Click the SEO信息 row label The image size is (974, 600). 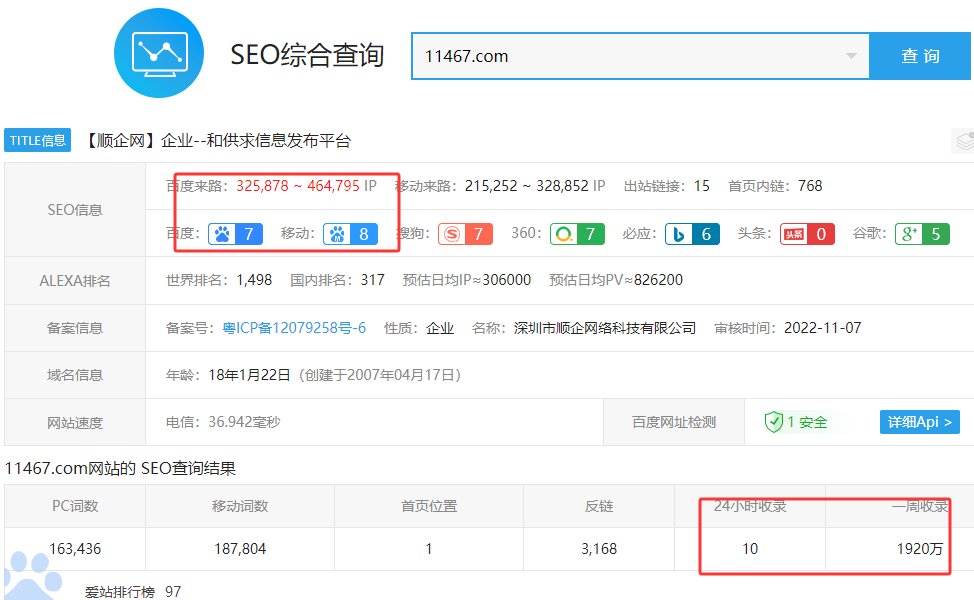pos(75,210)
